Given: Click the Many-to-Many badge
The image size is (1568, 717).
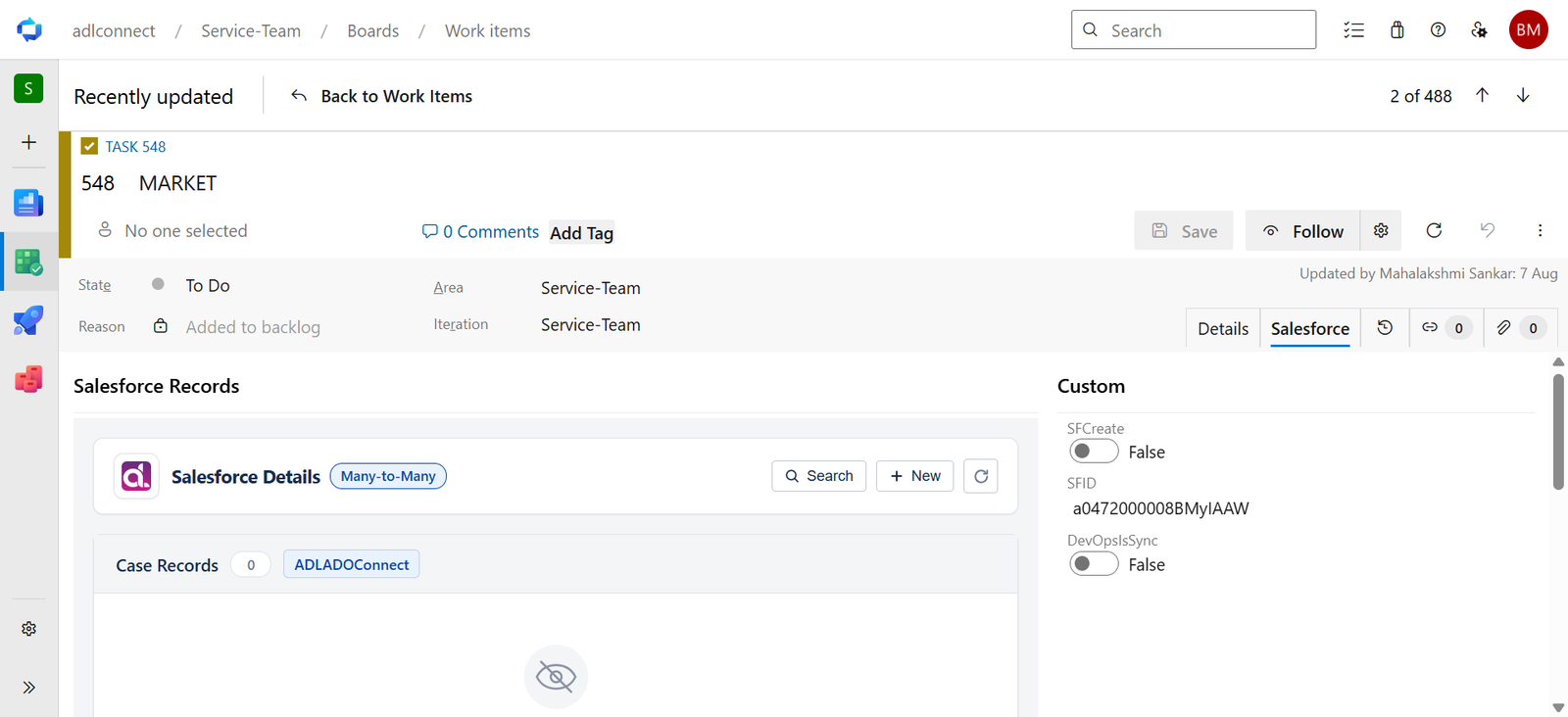Looking at the screenshot, I should pyautogui.click(x=388, y=476).
